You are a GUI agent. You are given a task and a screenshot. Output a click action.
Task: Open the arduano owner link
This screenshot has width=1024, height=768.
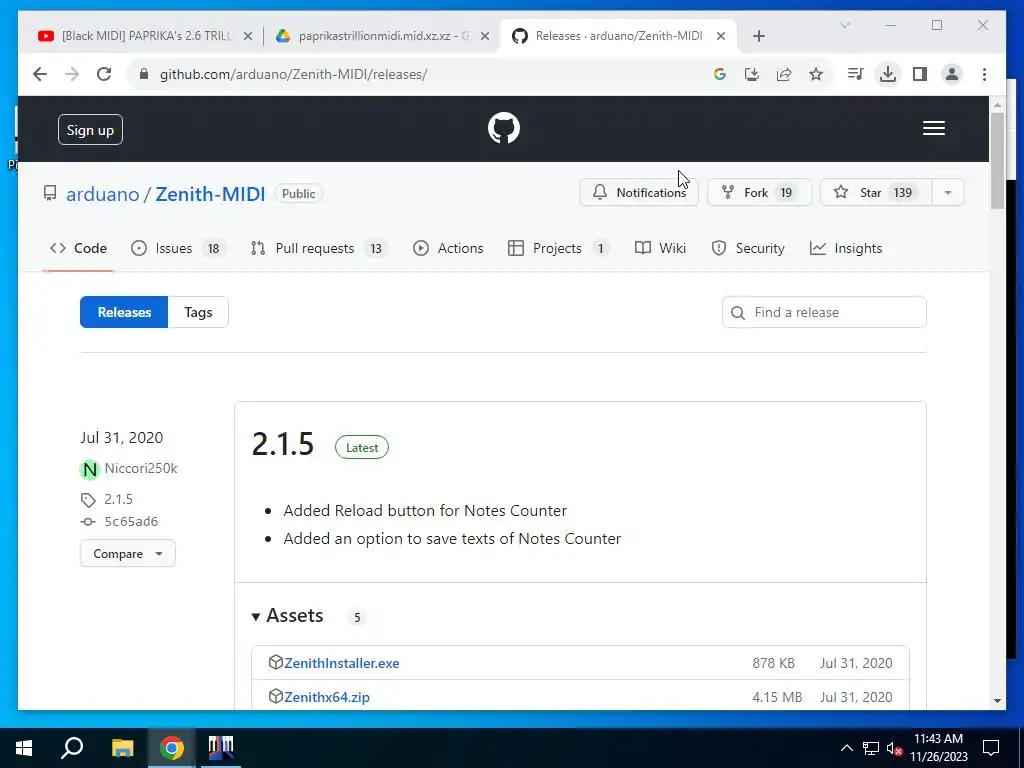point(103,194)
